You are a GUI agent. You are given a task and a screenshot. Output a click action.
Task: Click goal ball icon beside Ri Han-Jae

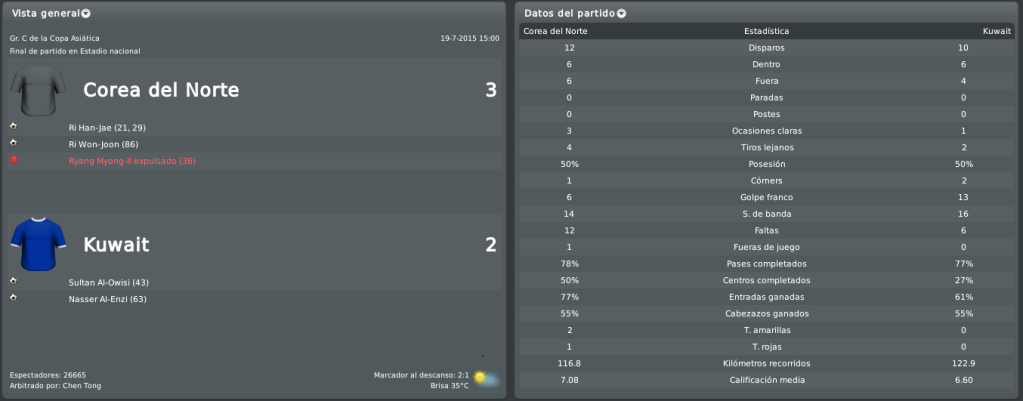point(13,126)
